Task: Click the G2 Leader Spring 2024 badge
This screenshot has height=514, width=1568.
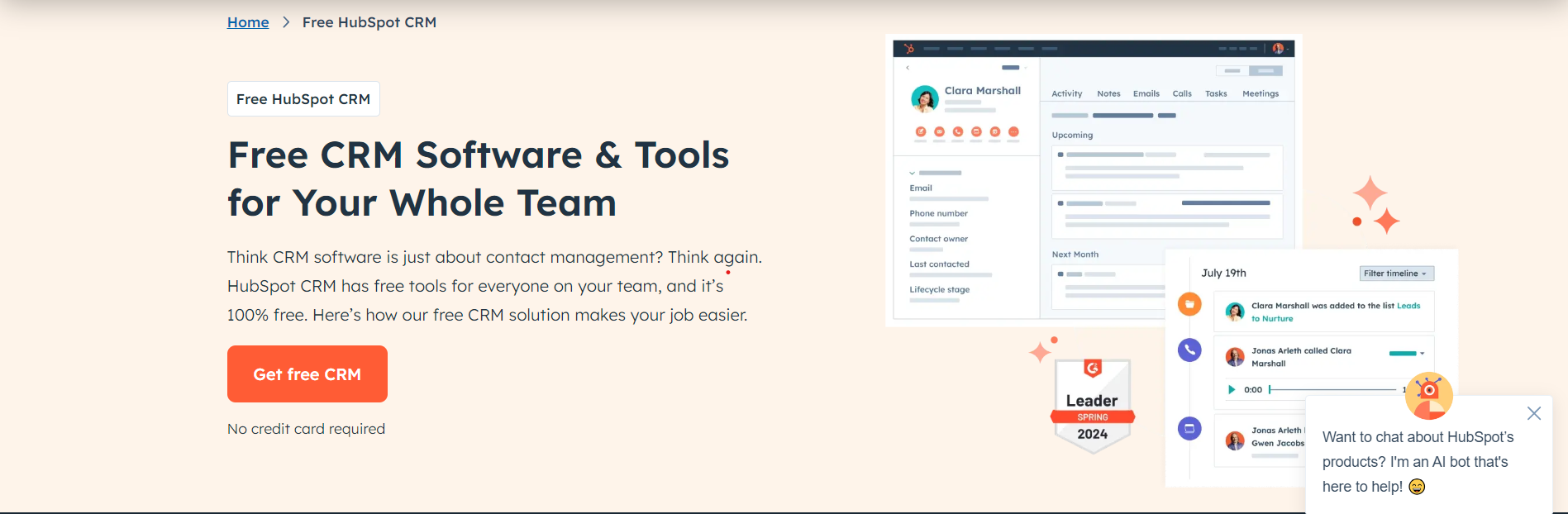Action: (1093, 406)
